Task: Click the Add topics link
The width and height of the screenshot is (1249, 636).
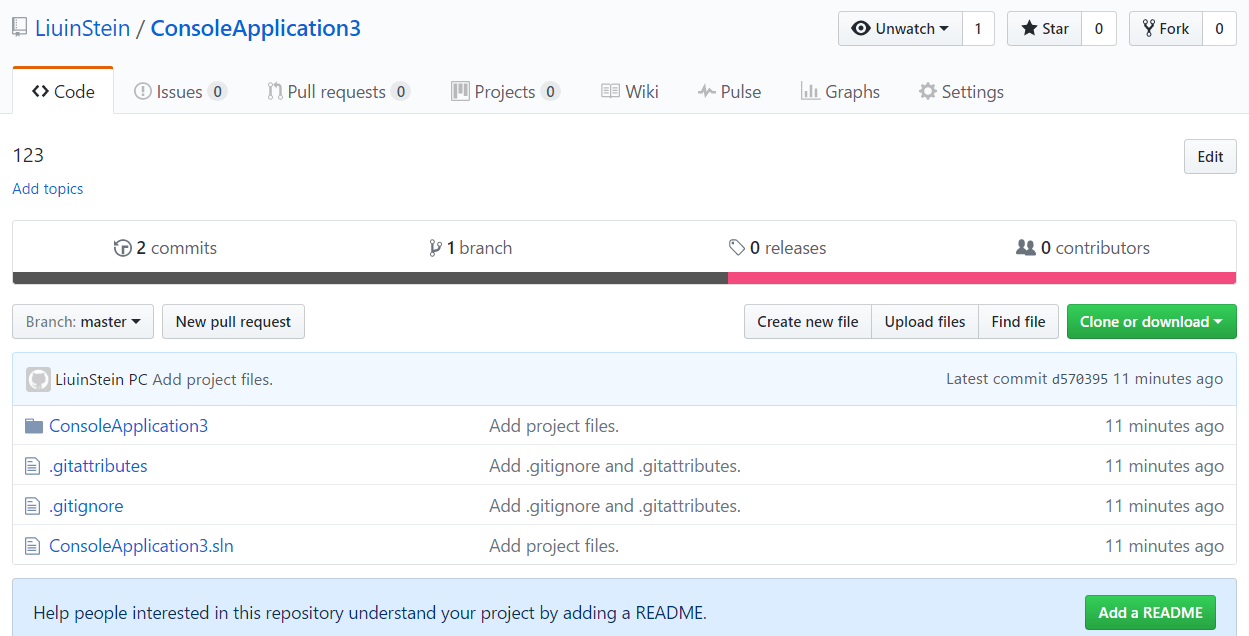Action: tap(48, 189)
